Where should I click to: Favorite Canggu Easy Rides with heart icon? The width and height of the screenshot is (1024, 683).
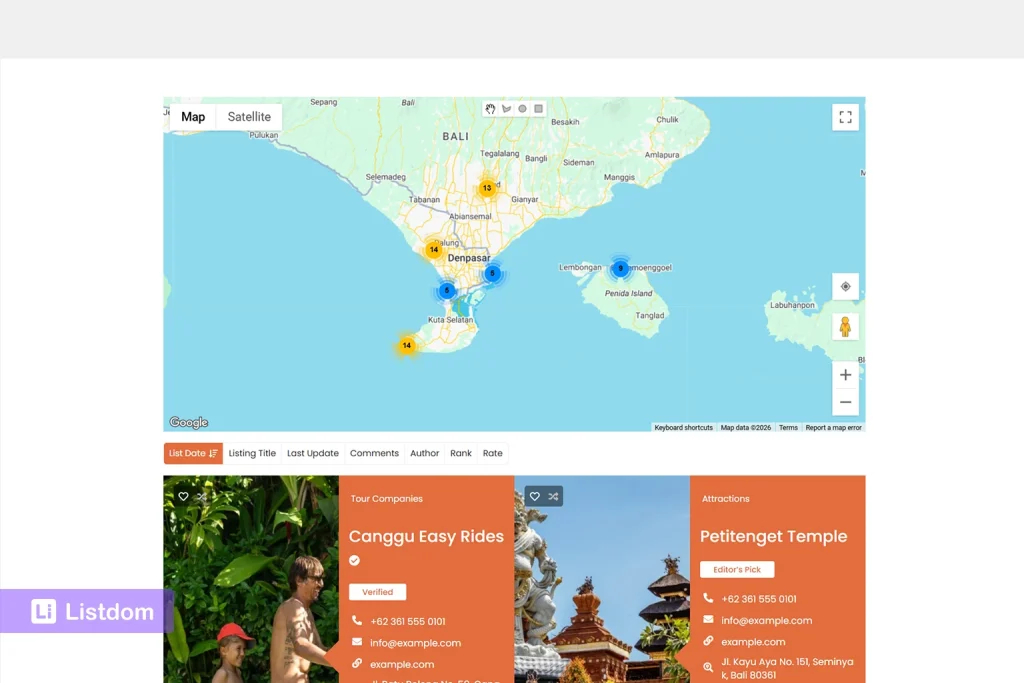pos(184,496)
